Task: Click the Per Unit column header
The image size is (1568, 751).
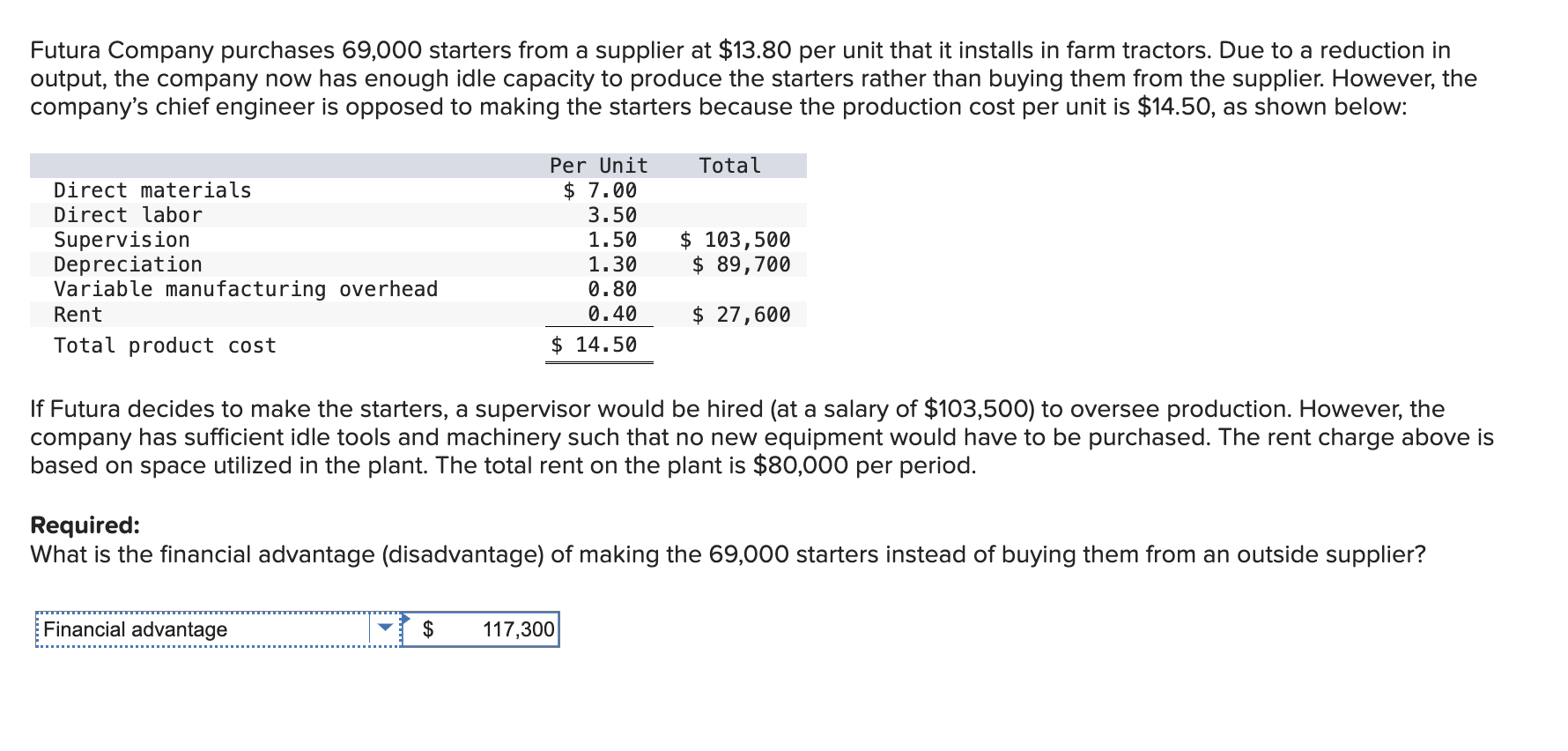Action: click(x=598, y=166)
